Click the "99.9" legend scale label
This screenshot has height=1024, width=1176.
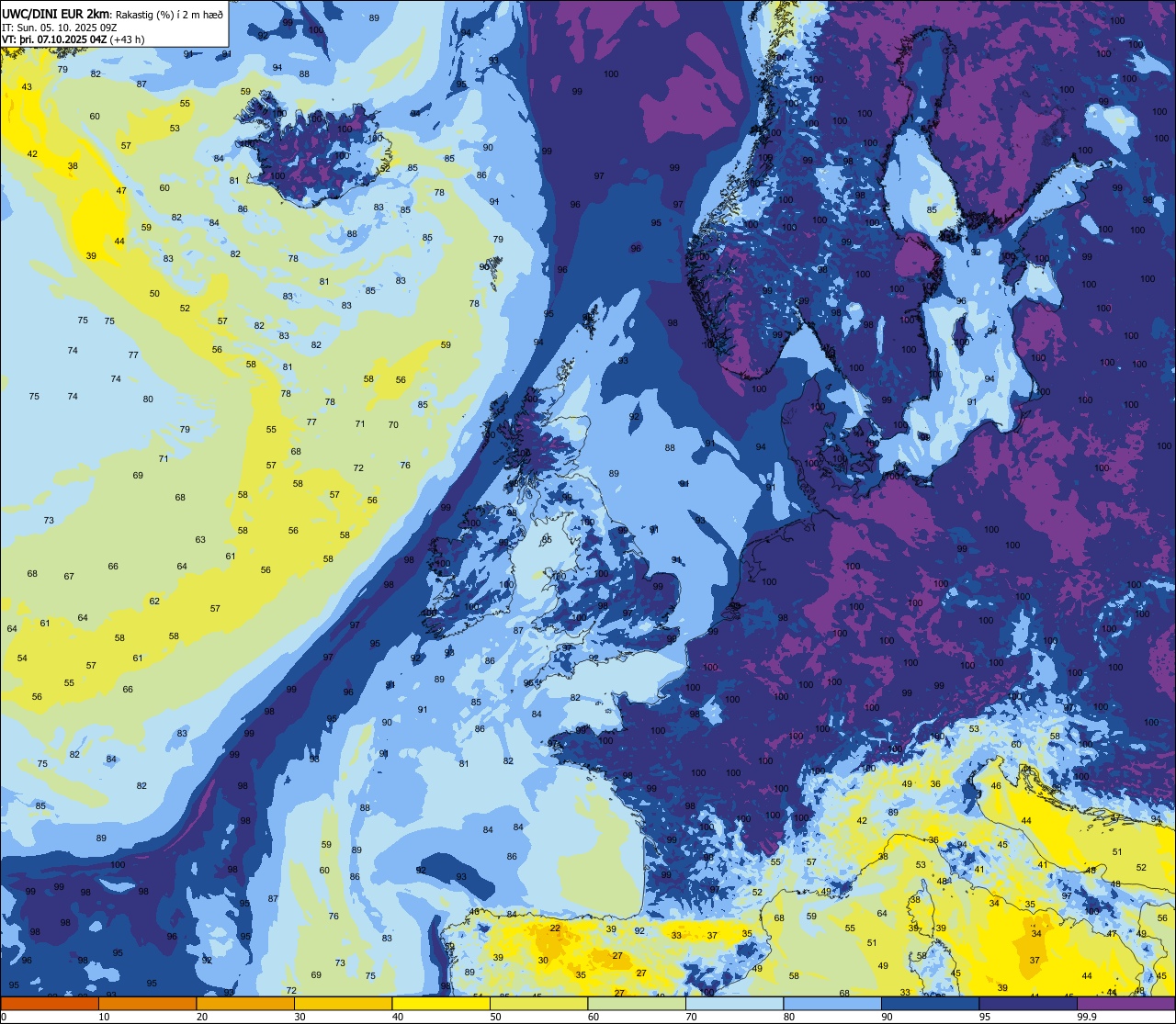coord(1086,1017)
